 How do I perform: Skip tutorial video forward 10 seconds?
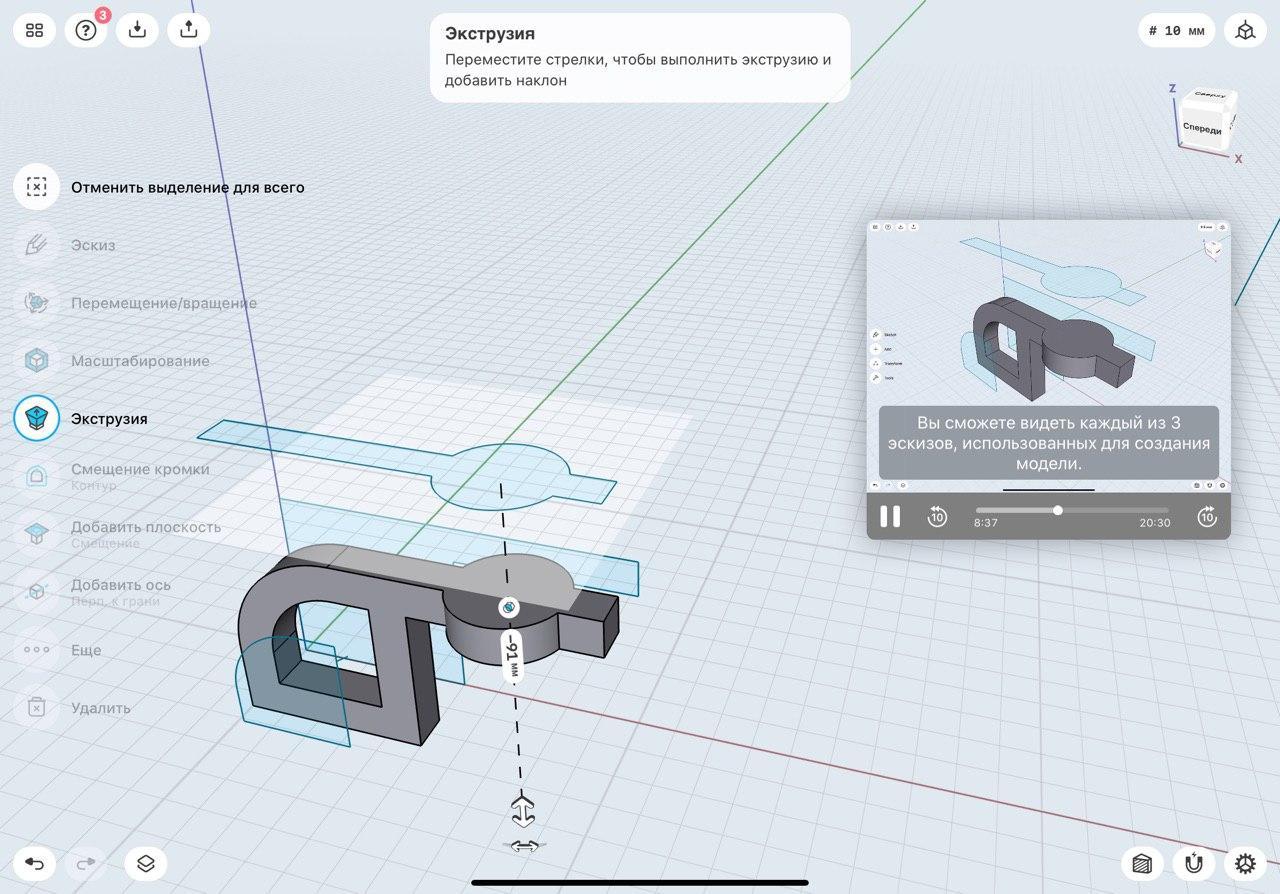point(1207,516)
